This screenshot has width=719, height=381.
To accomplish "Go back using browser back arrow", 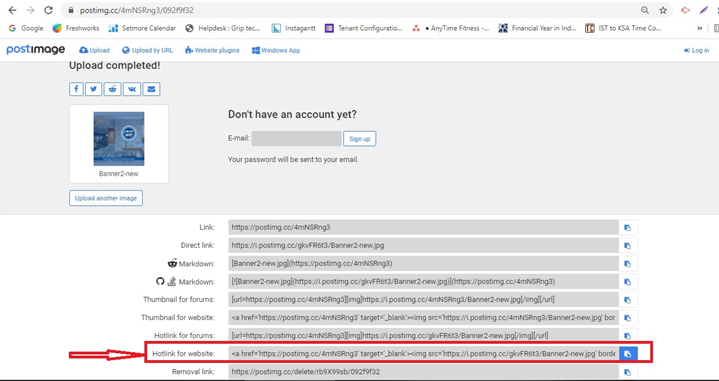I will [x=12, y=10].
